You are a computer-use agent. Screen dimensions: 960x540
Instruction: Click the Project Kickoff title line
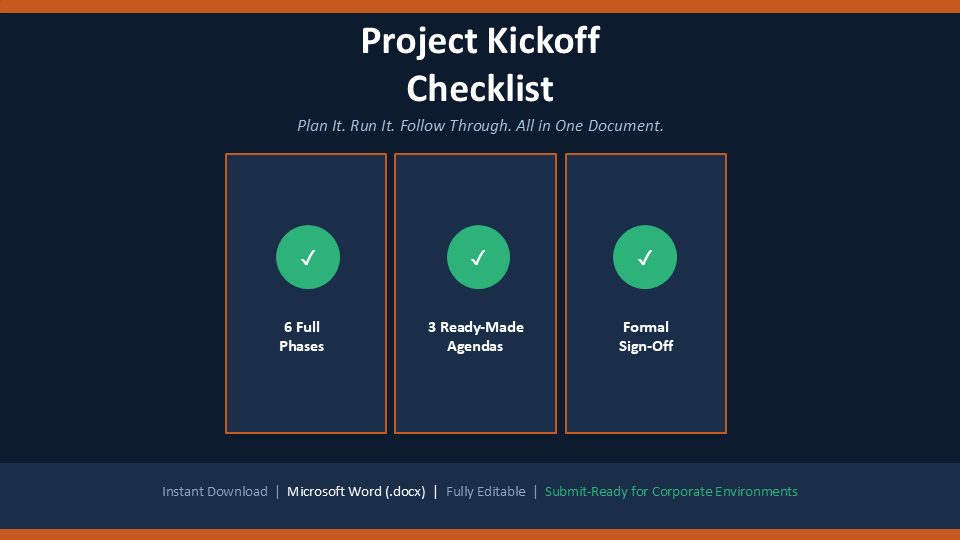[x=480, y=41]
